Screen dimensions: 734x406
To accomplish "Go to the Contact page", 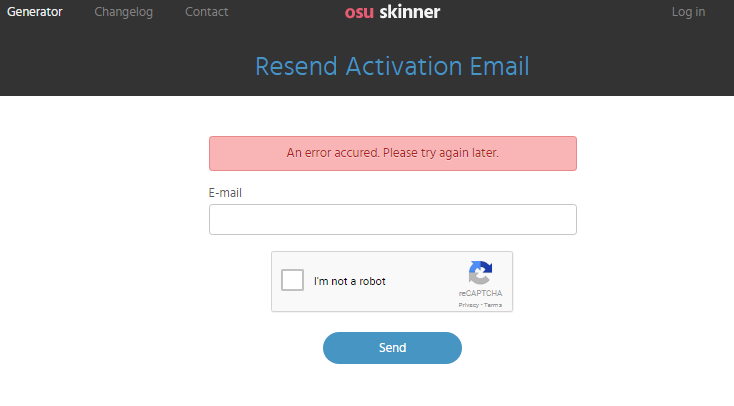I will pyautogui.click(x=206, y=12).
